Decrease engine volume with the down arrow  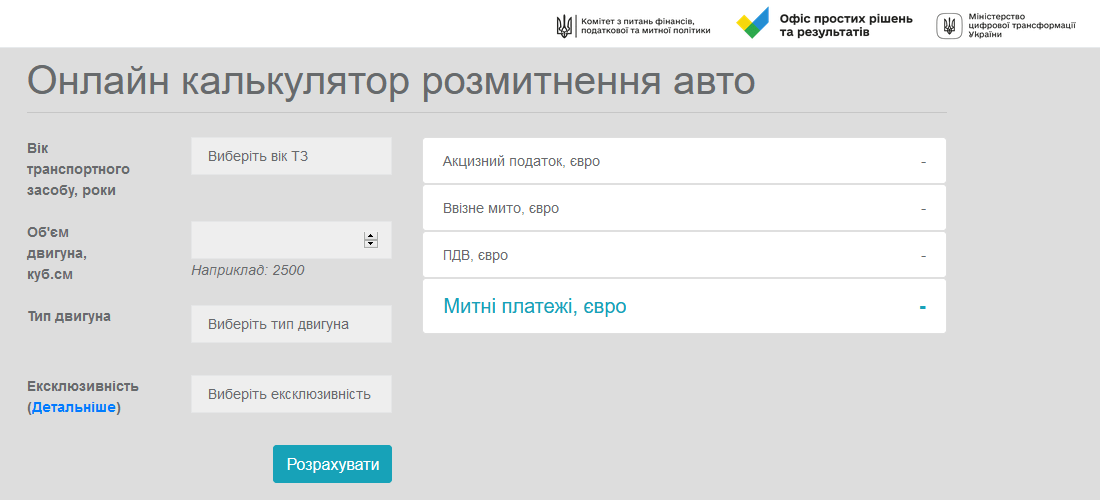point(371,244)
